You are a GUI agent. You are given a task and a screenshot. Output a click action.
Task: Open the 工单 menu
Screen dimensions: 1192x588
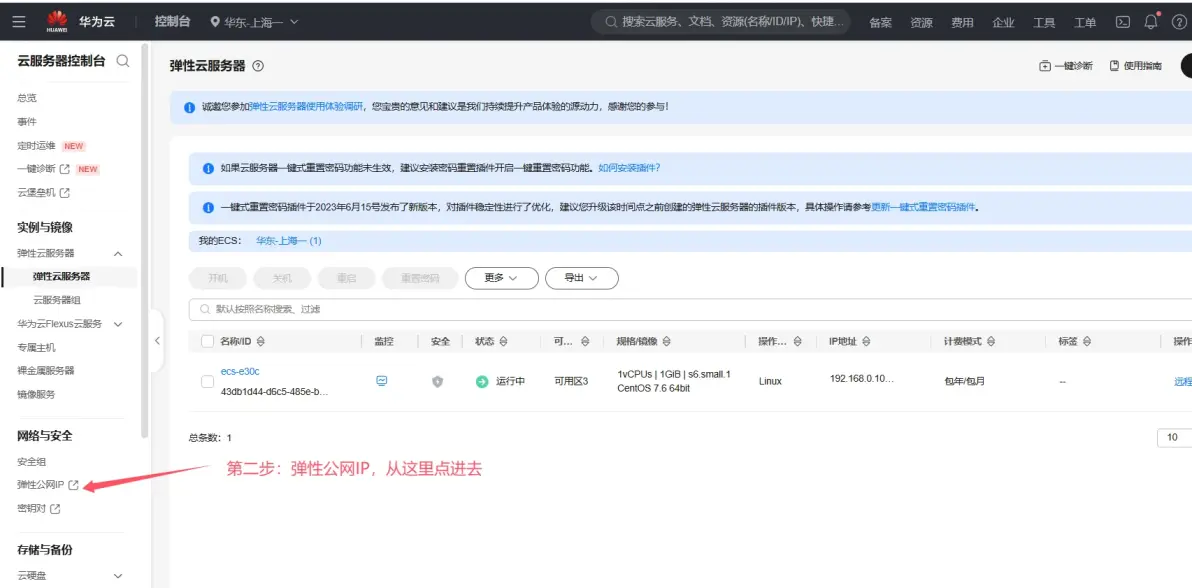tap(1085, 23)
